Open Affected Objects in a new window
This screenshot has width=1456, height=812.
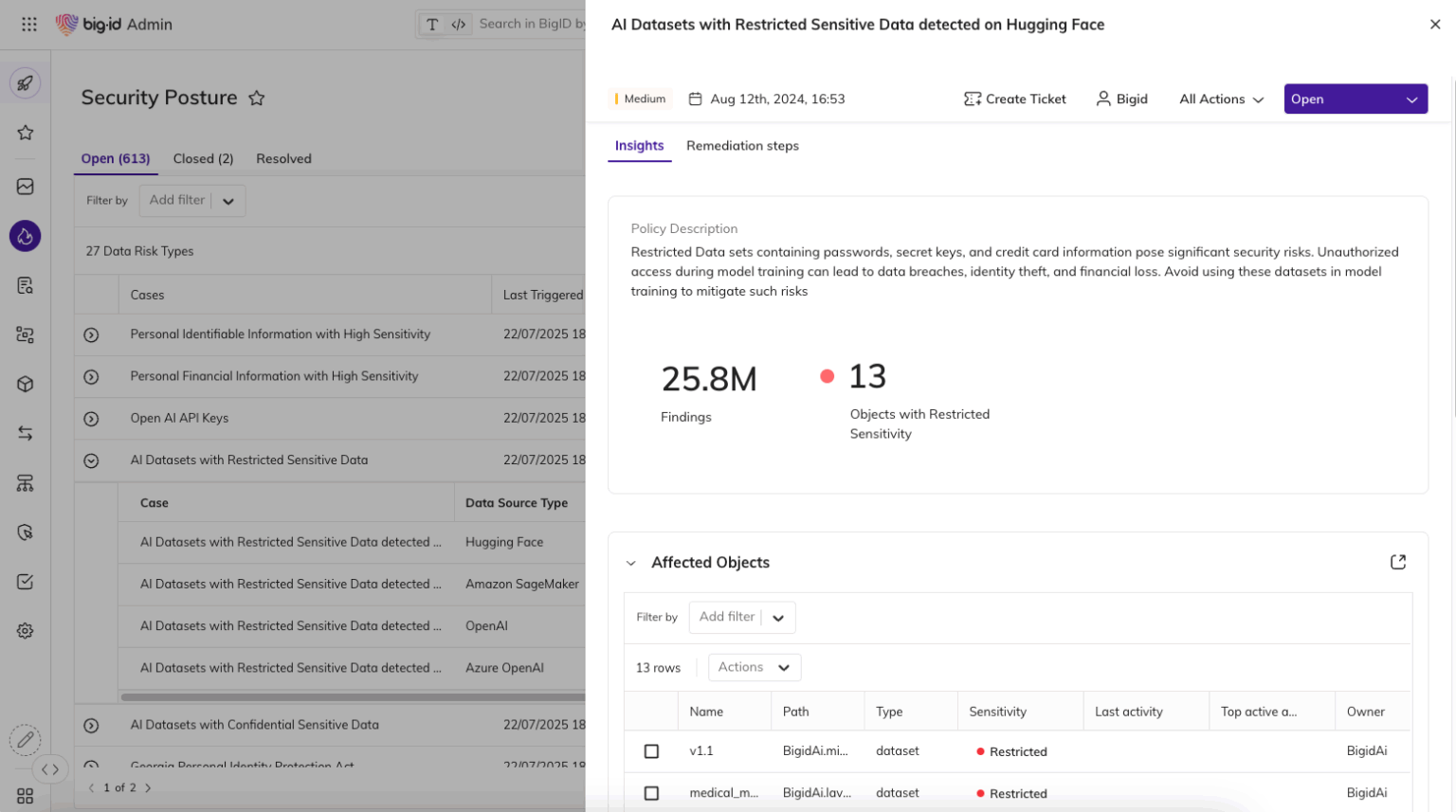click(x=1399, y=561)
